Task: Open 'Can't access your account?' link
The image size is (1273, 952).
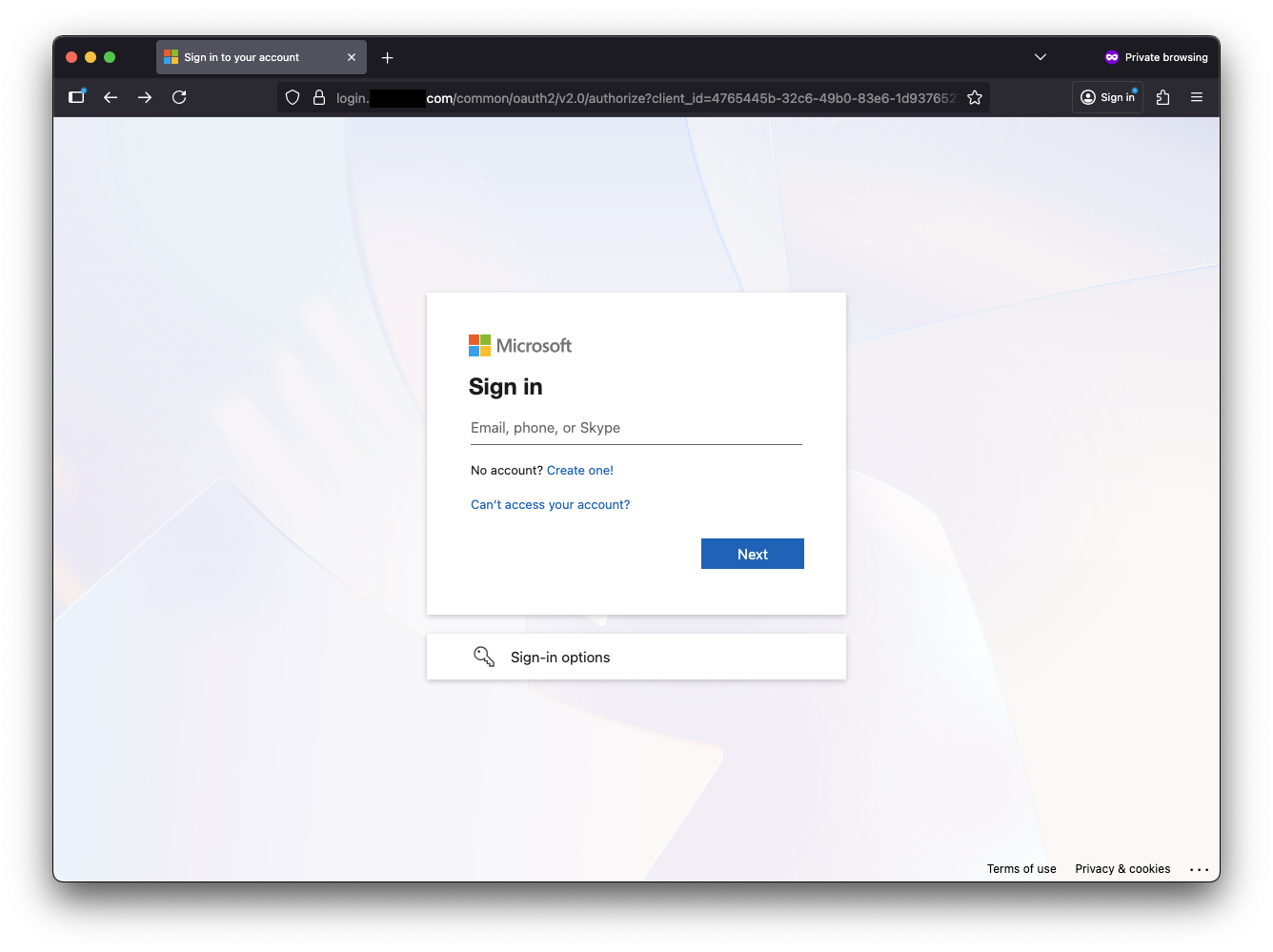Action: [550, 505]
